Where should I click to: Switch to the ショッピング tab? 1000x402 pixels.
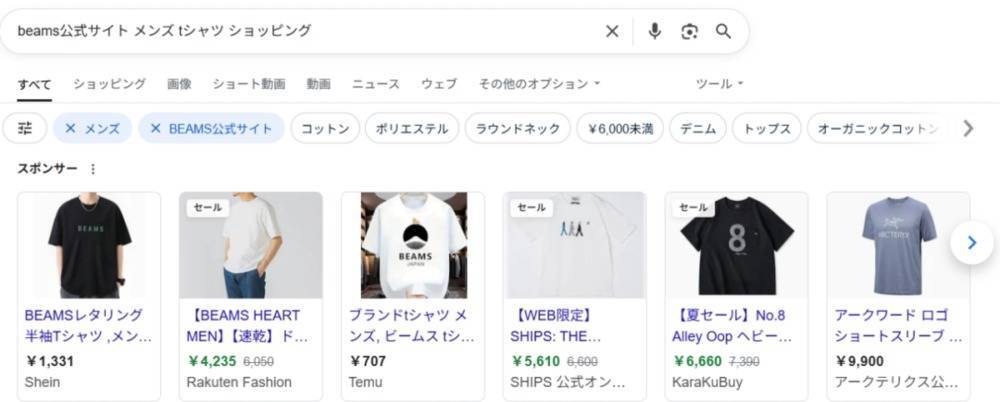point(109,84)
